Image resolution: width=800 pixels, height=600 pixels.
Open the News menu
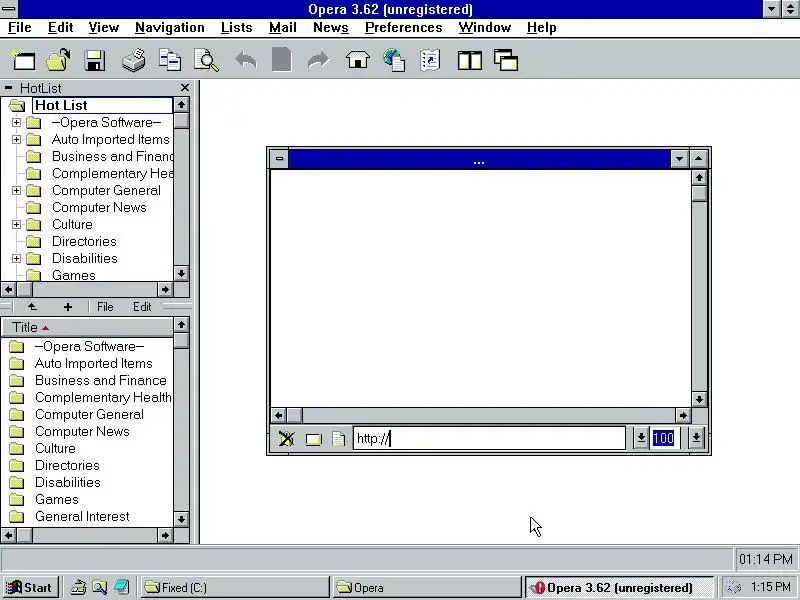[x=331, y=28]
